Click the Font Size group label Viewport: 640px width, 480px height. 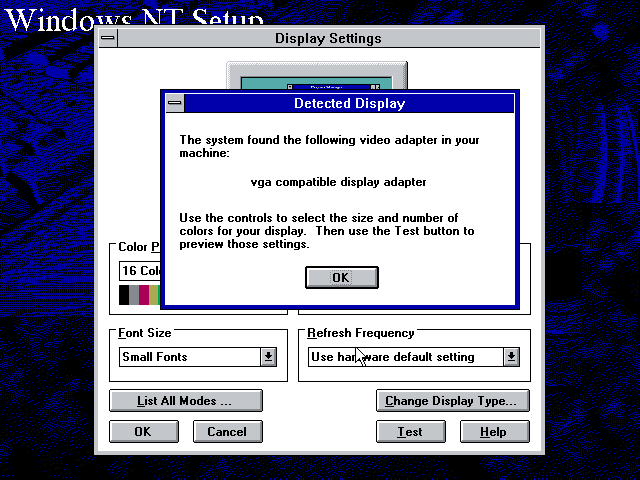pyautogui.click(x=145, y=333)
